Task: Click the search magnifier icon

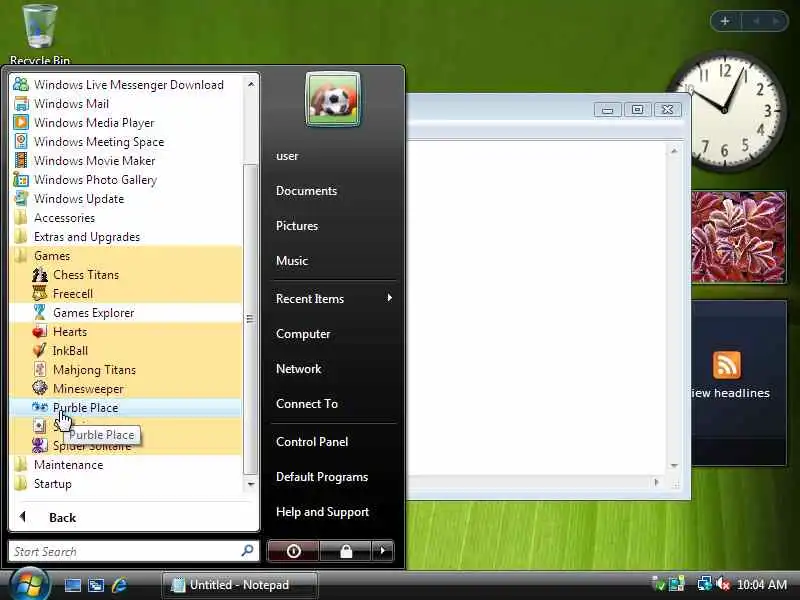Action: coord(247,551)
